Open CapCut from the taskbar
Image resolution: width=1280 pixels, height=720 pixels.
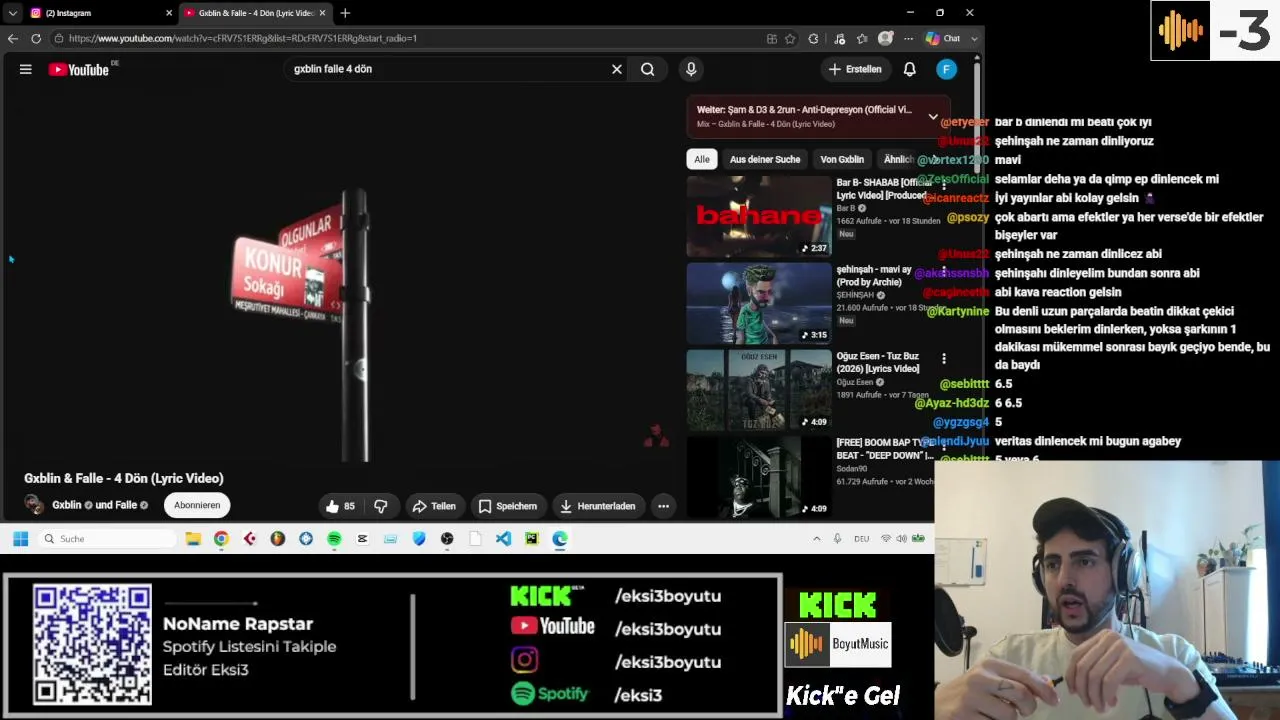[362, 538]
